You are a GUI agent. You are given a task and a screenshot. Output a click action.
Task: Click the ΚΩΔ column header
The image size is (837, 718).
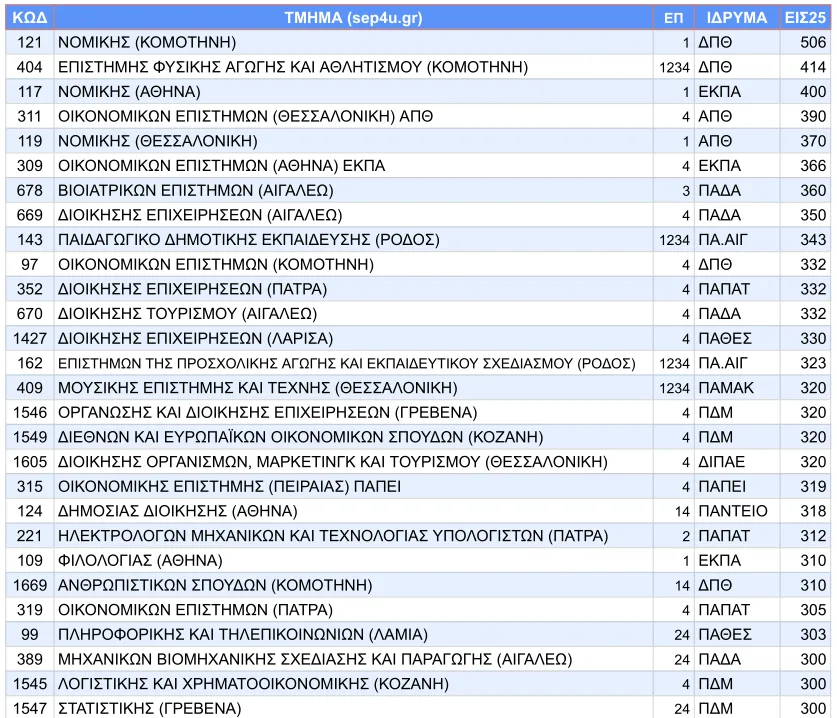click(29, 17)
